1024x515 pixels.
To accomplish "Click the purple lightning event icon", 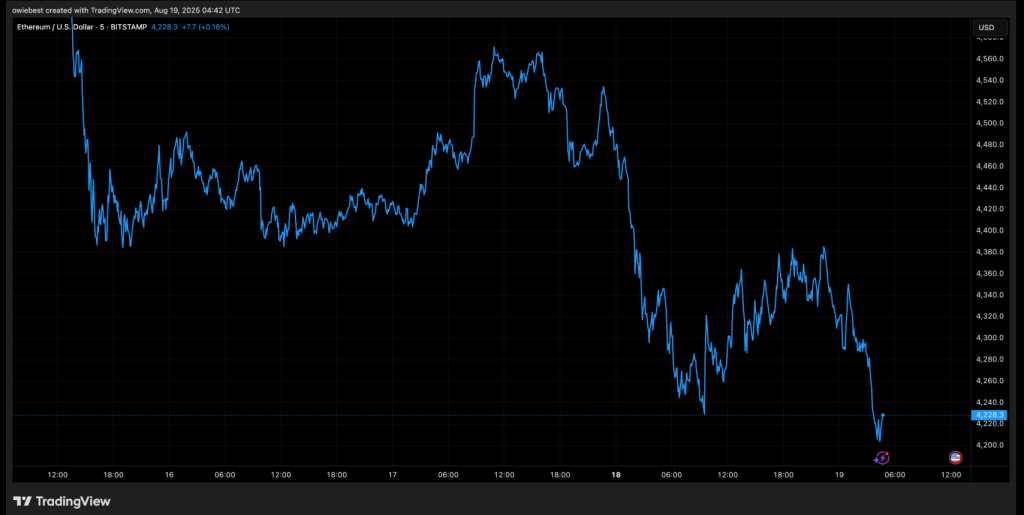I will click(881, 457).
